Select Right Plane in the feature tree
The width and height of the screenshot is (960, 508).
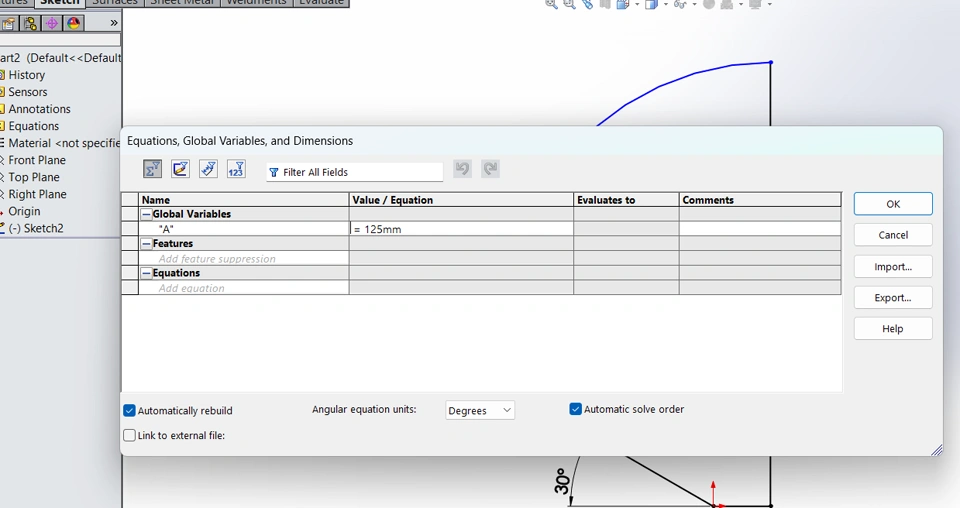pos(37,195)
